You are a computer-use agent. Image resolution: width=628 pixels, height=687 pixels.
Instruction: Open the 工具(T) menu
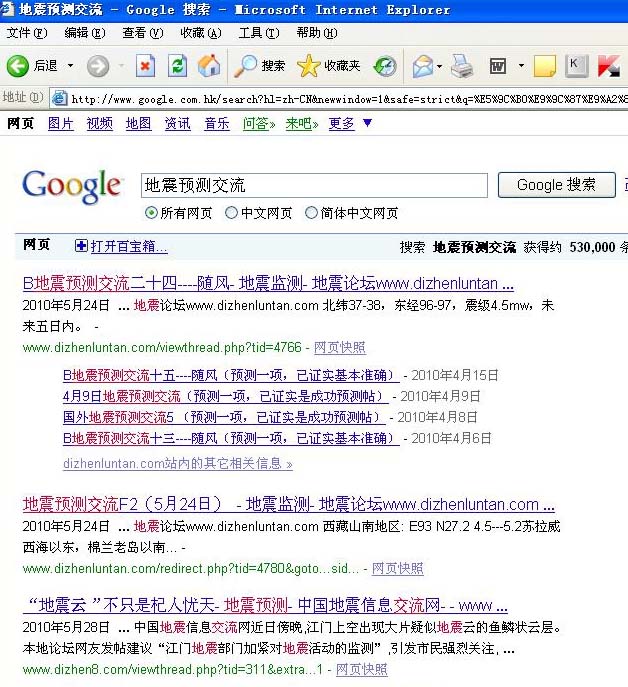point(259,33)
